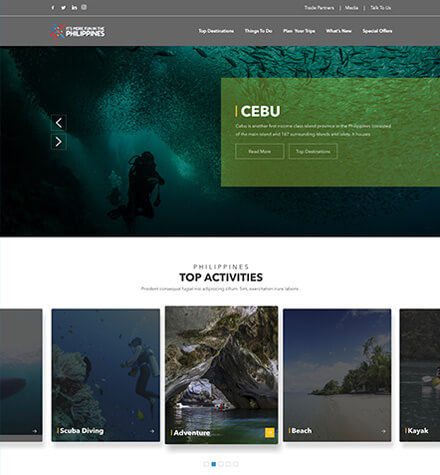
Task: Click arrow on Beach card
Action: tap(383, 431)
